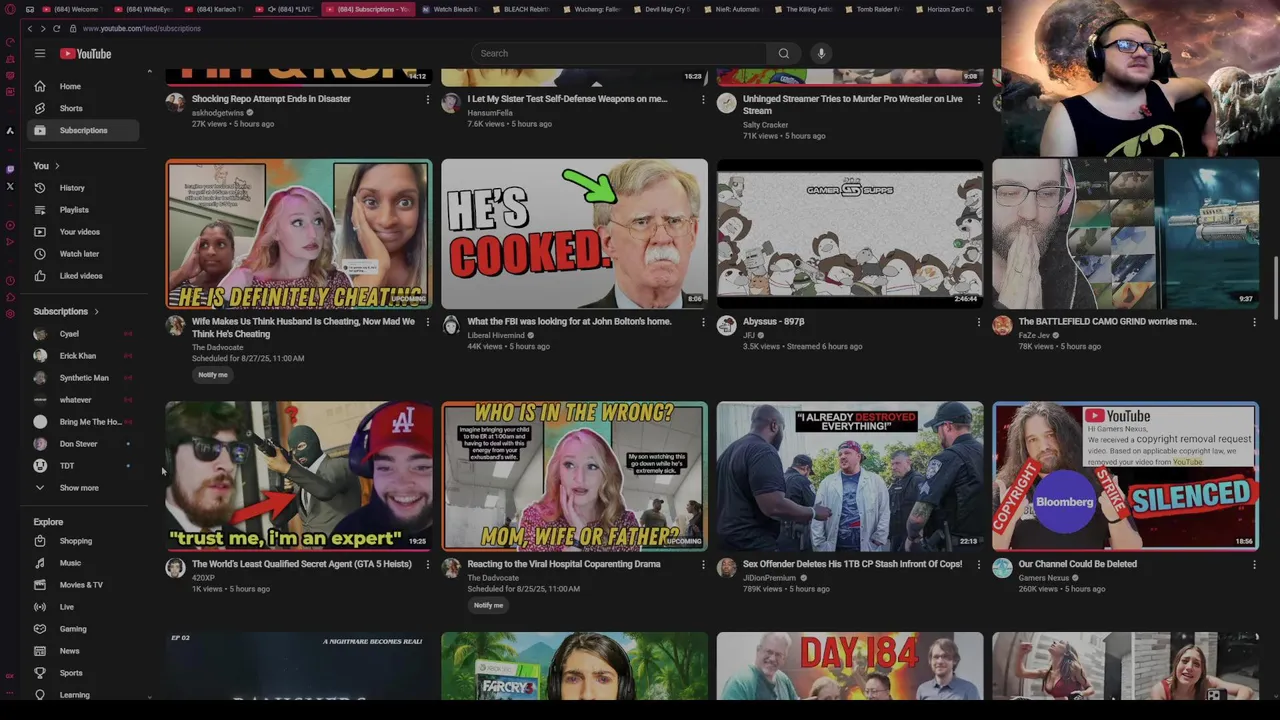This screenshot has width=1280, height=720.
Task: Open options for Viral Hospital Coparenting video
Action: pyautogui.click(x=703, y=565)
